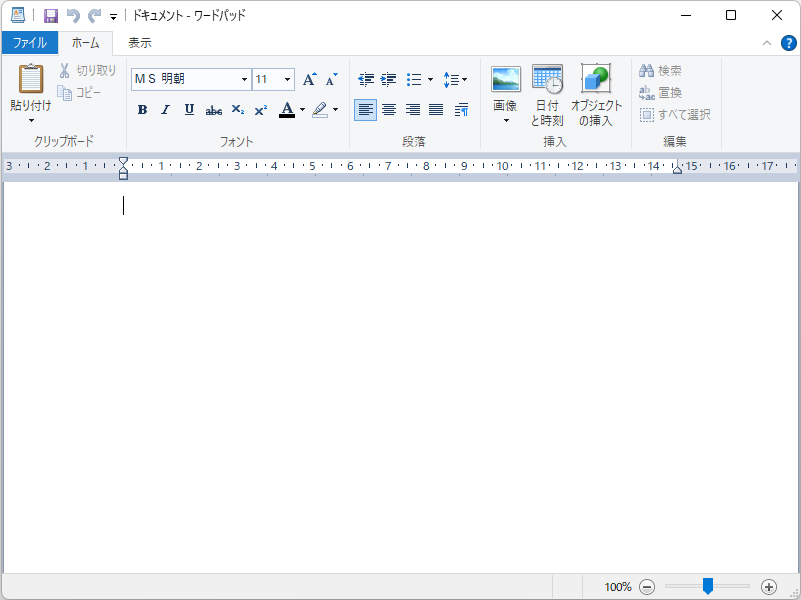Click the Redo arrow icon
Image resolution: width=801 pixels, height=600 pixels.
click(95, 16)
